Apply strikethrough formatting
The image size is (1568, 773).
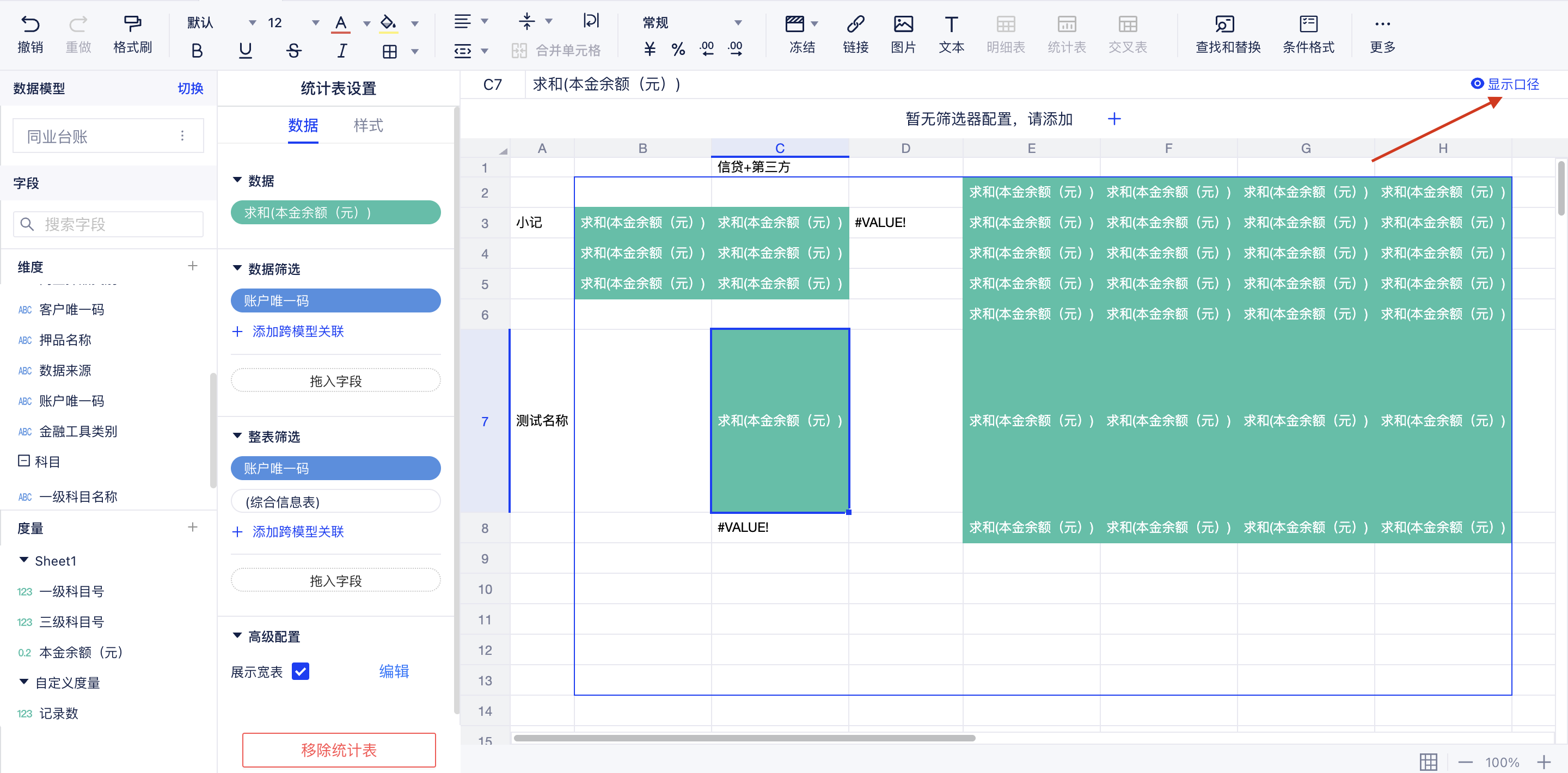[x=293, y=51]
